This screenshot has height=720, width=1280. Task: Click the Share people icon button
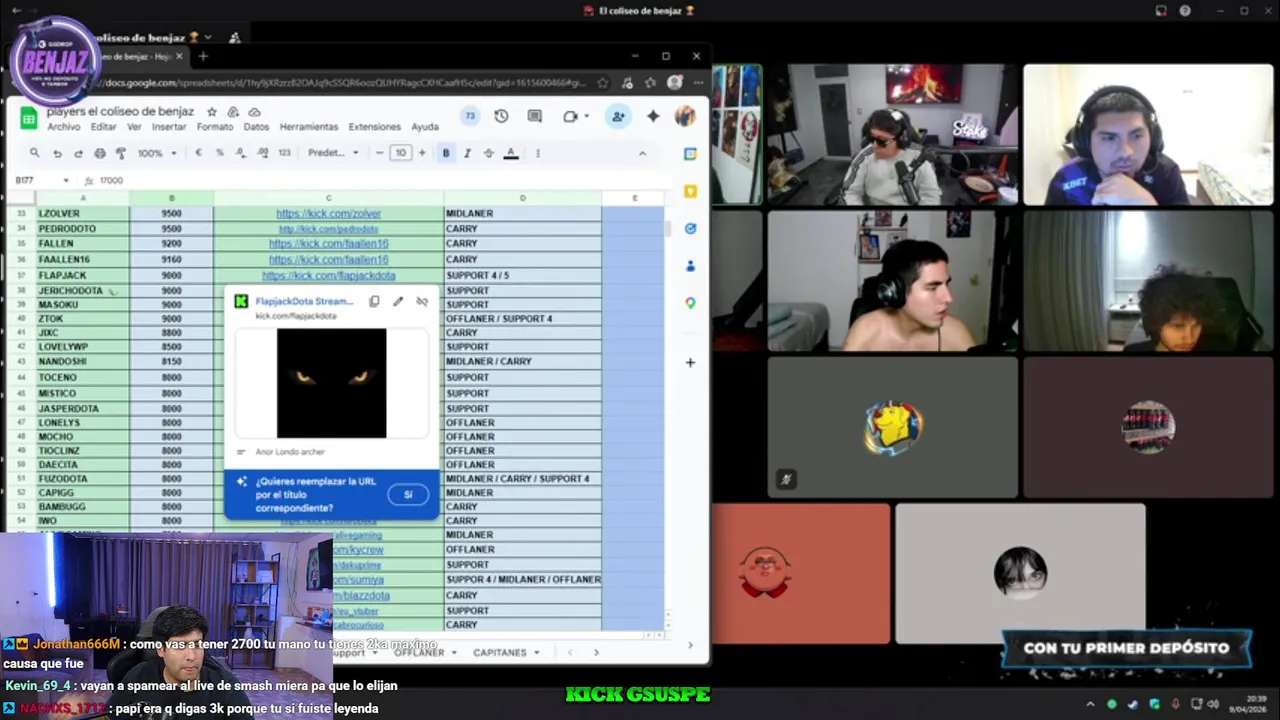[x=618, y=116]
